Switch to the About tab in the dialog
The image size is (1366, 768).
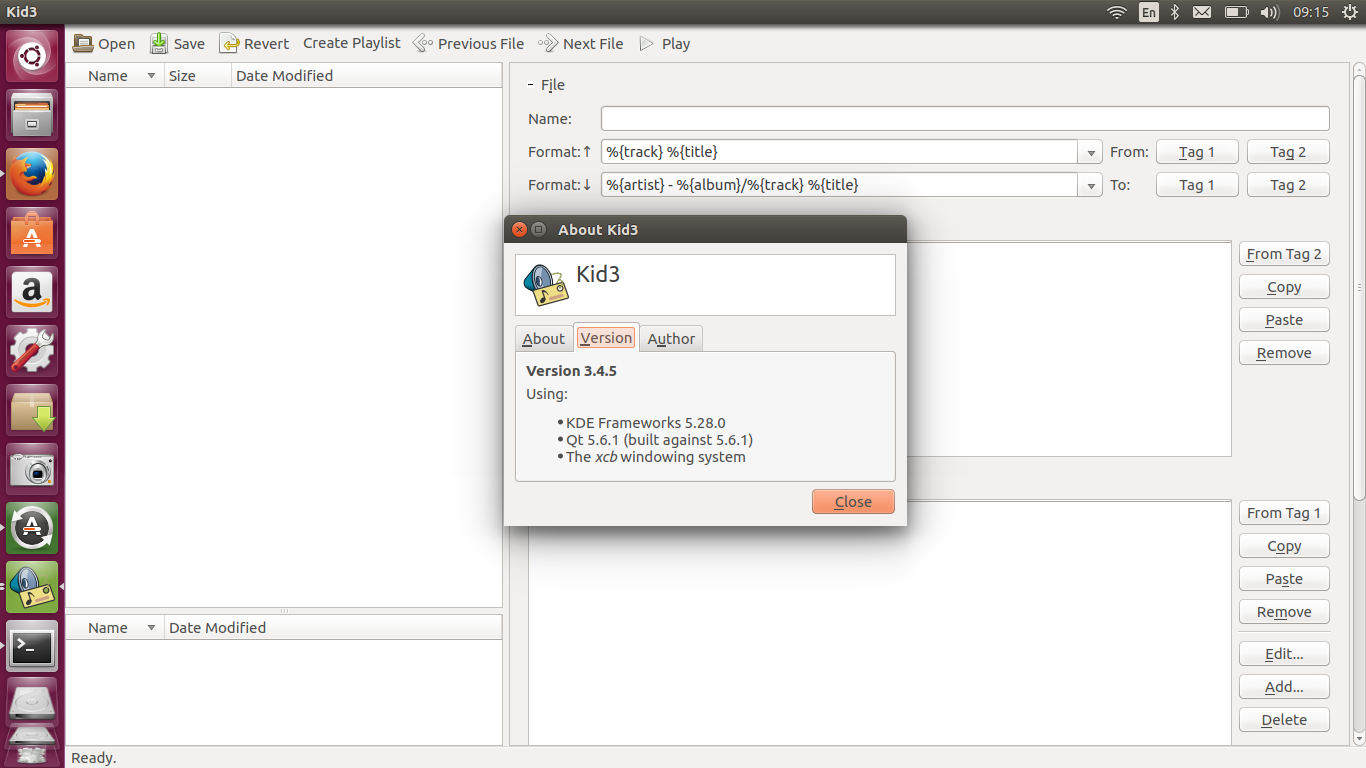(x=544, y=339)
